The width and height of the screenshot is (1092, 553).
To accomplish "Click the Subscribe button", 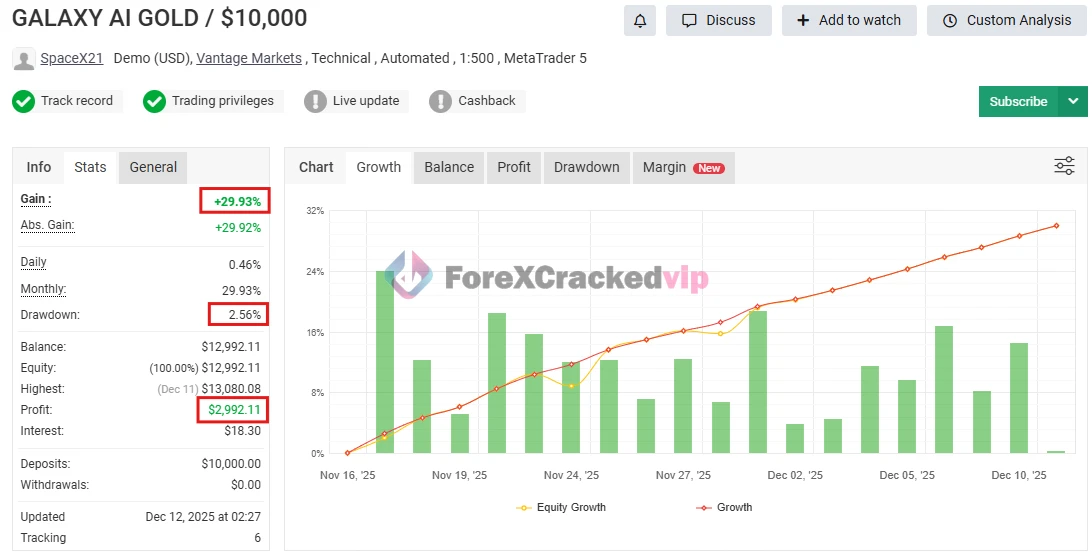I will (x=1017, y=101).
